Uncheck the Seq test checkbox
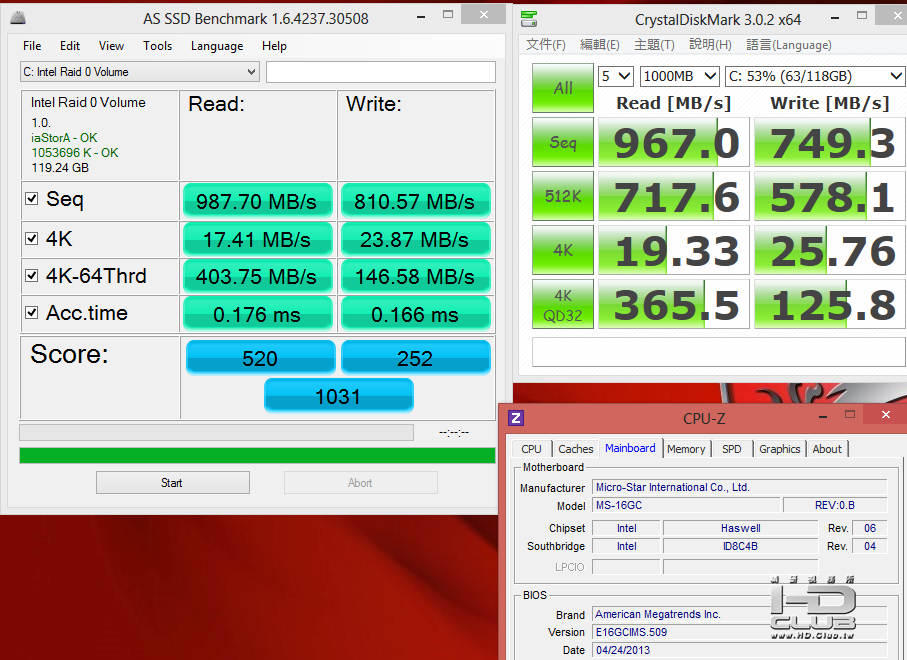The height and width of the screenshot is (660, 907). 32,198
